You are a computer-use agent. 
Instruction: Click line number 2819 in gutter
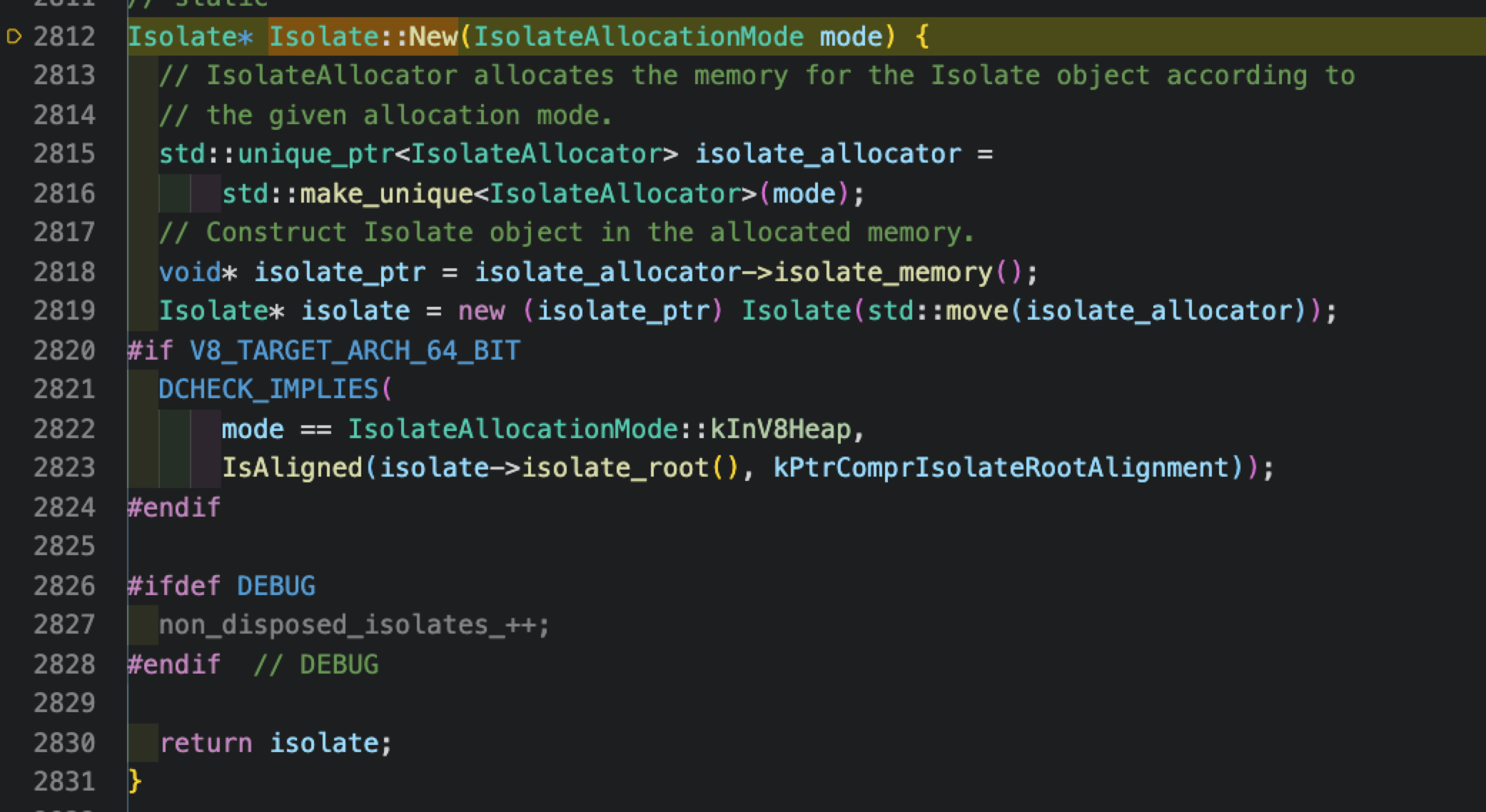tap(64, 310)
